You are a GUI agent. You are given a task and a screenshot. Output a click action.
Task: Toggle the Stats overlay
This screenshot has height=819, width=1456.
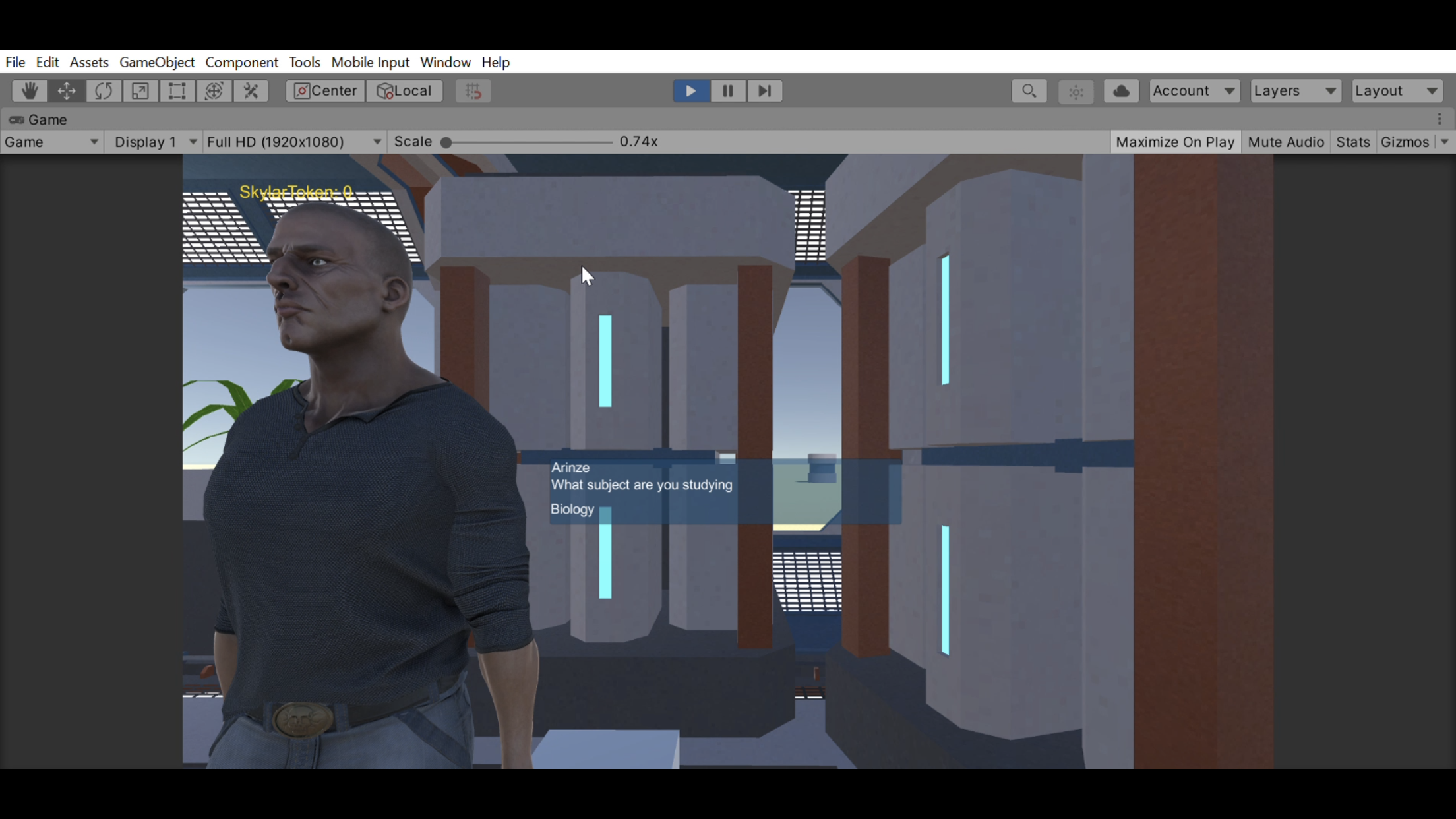pyautogui.click(x=1352, y=142)
